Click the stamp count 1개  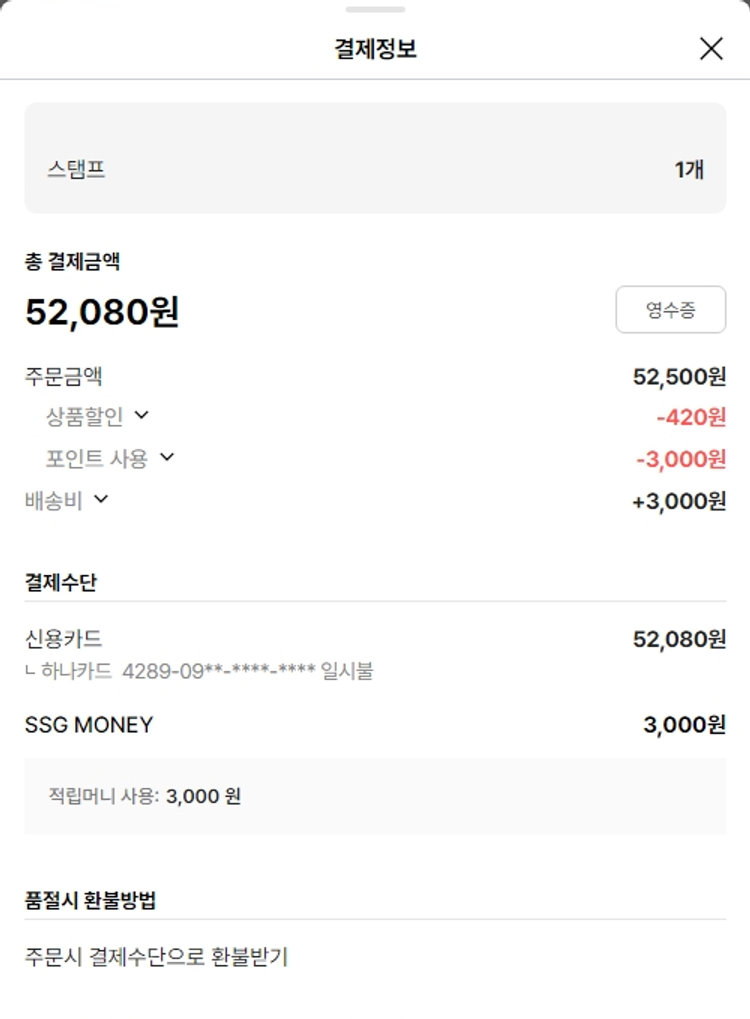coord(689,169)
